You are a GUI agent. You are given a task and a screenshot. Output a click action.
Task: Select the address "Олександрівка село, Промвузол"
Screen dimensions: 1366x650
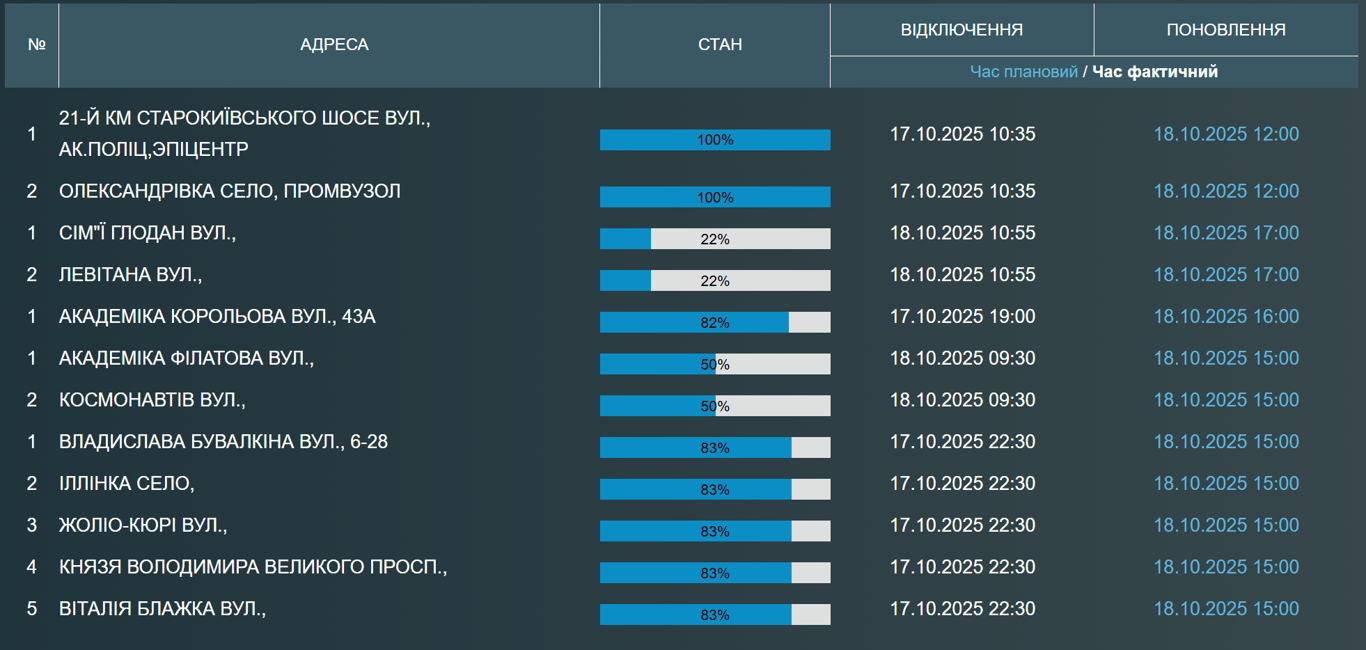click(229, 191)
